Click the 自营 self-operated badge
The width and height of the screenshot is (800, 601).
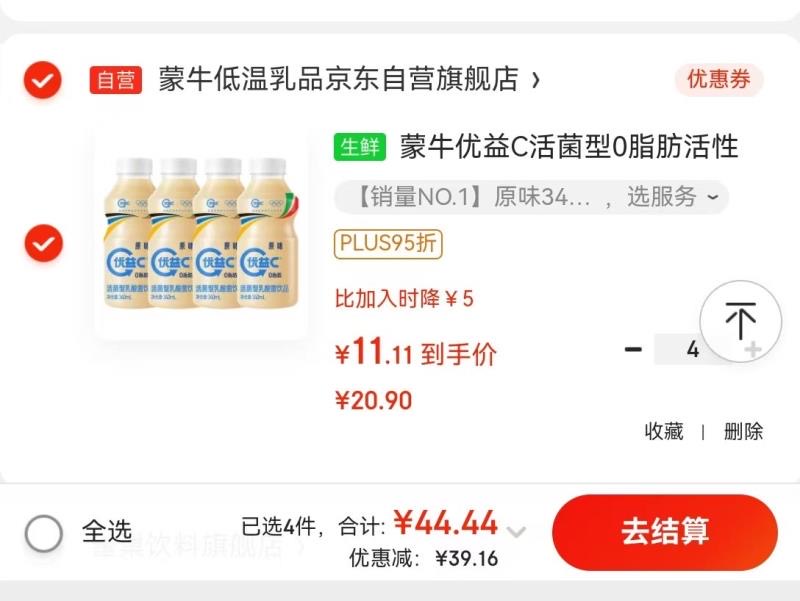[116, 80]
